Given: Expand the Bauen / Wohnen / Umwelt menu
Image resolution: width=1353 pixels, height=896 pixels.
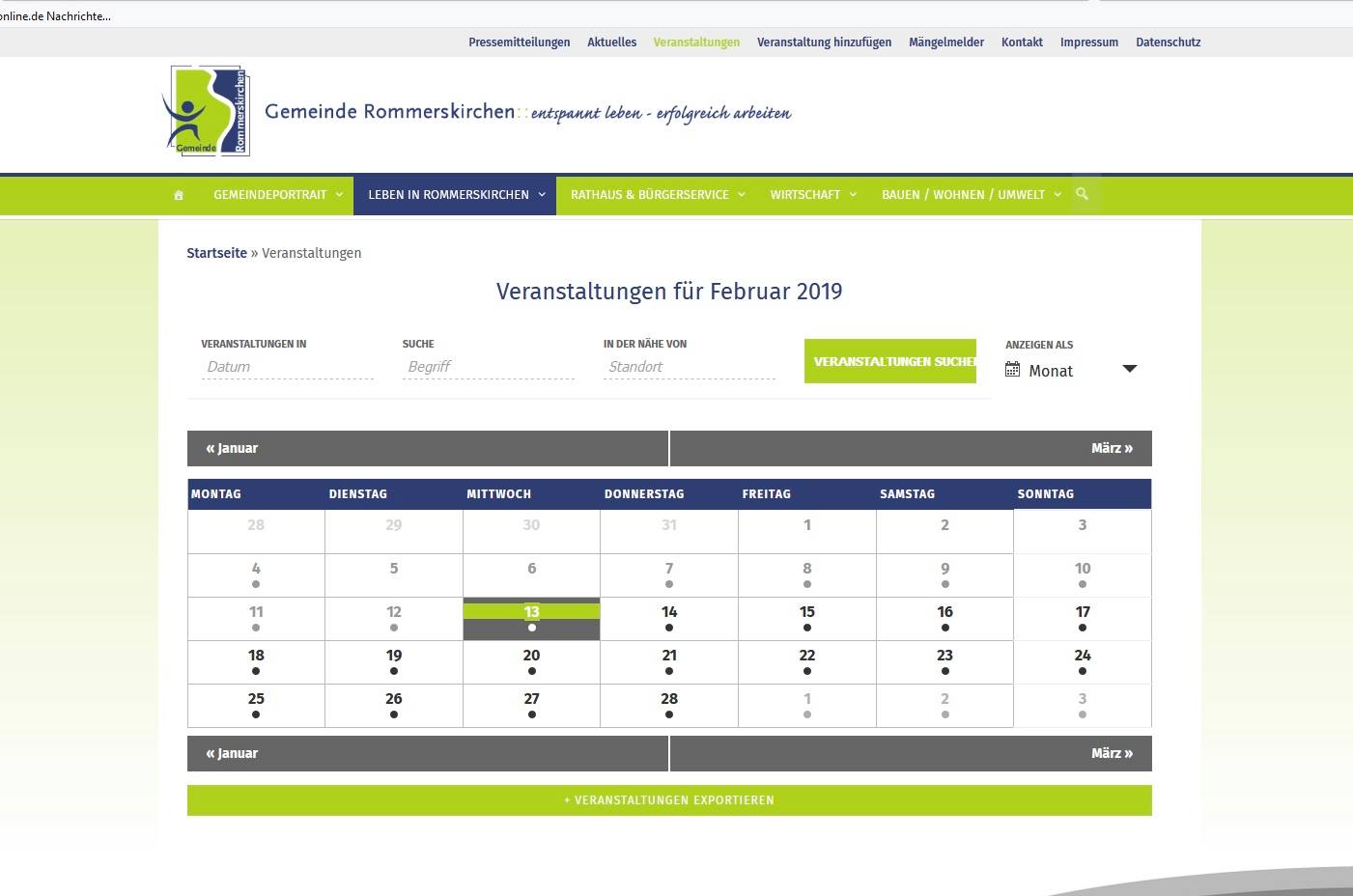Looking at the screenshot, I should [x=971, y=195].
